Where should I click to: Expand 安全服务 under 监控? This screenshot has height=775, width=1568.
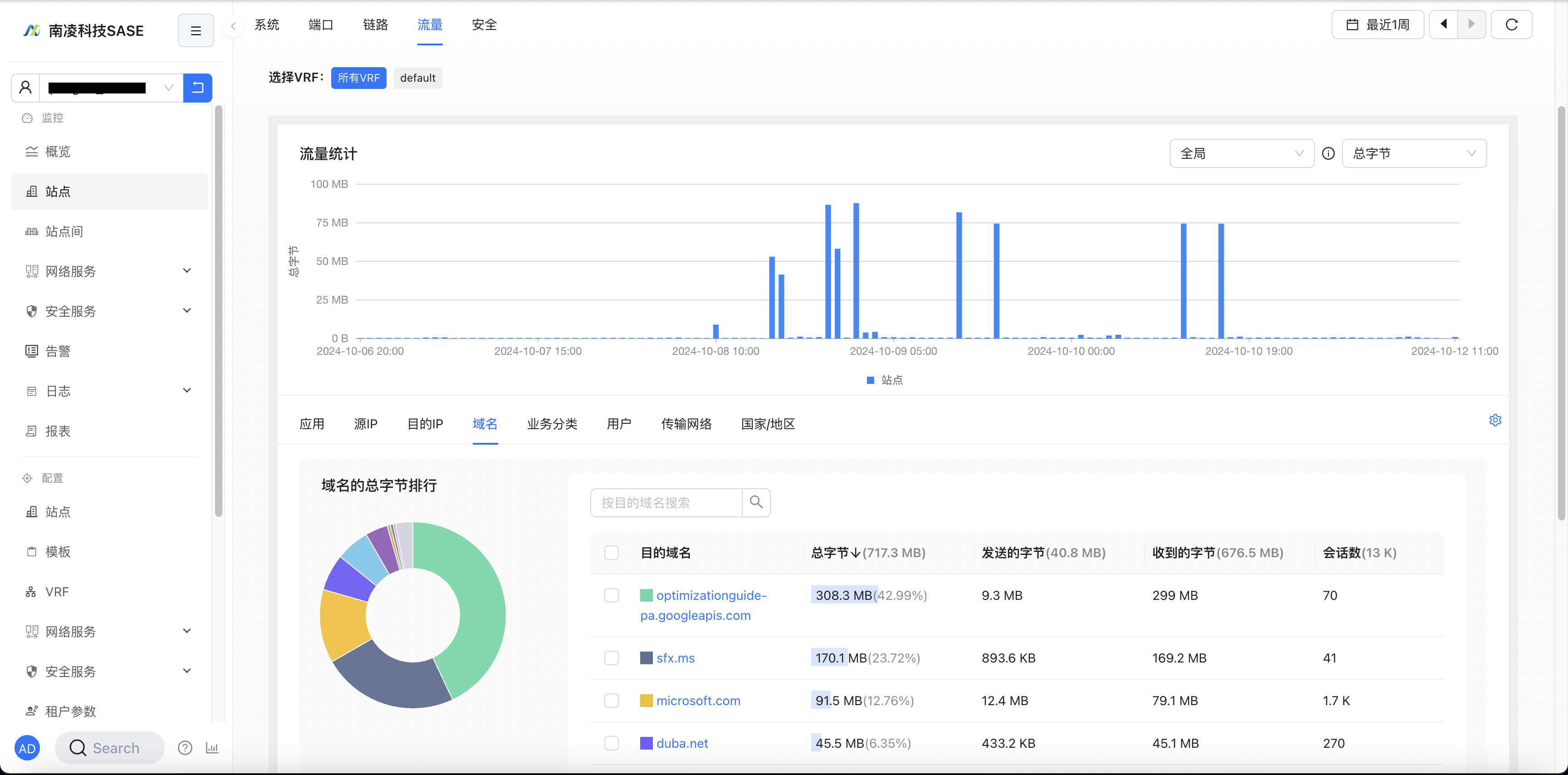tap(109, 311)
